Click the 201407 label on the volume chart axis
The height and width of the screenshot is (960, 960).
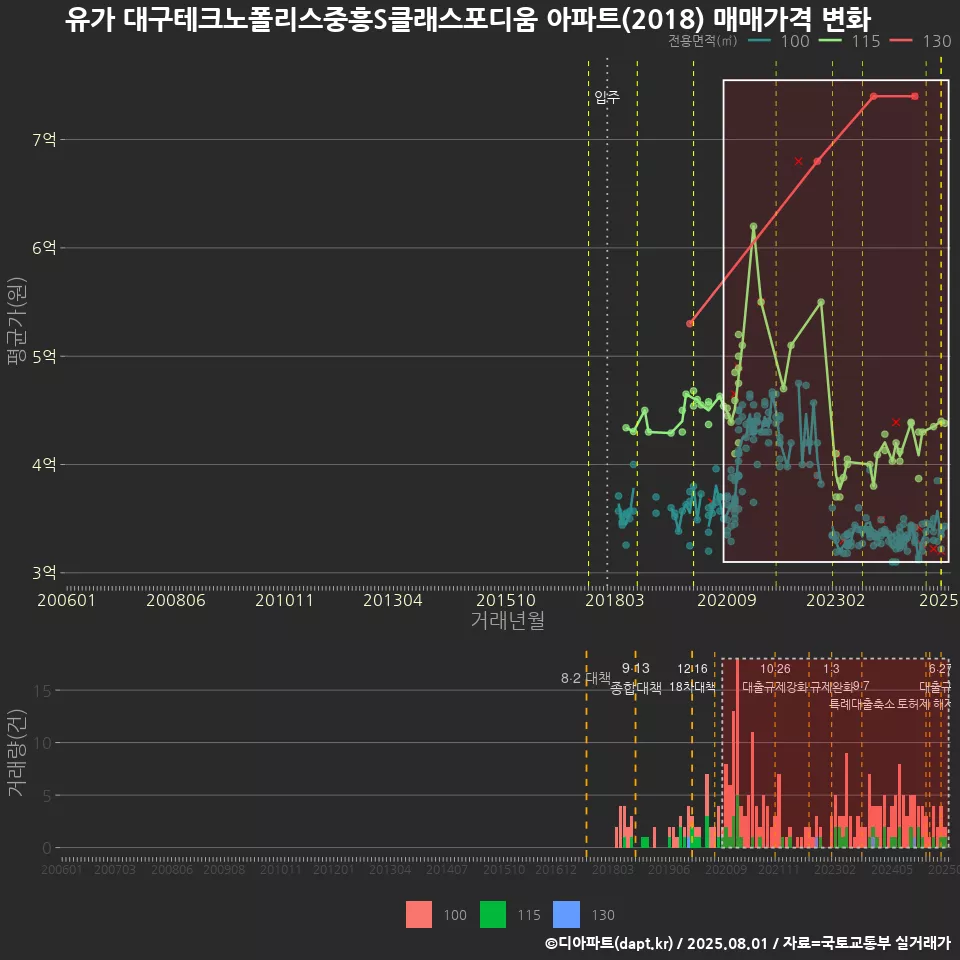pyautogui.click(x=447, y=870)
